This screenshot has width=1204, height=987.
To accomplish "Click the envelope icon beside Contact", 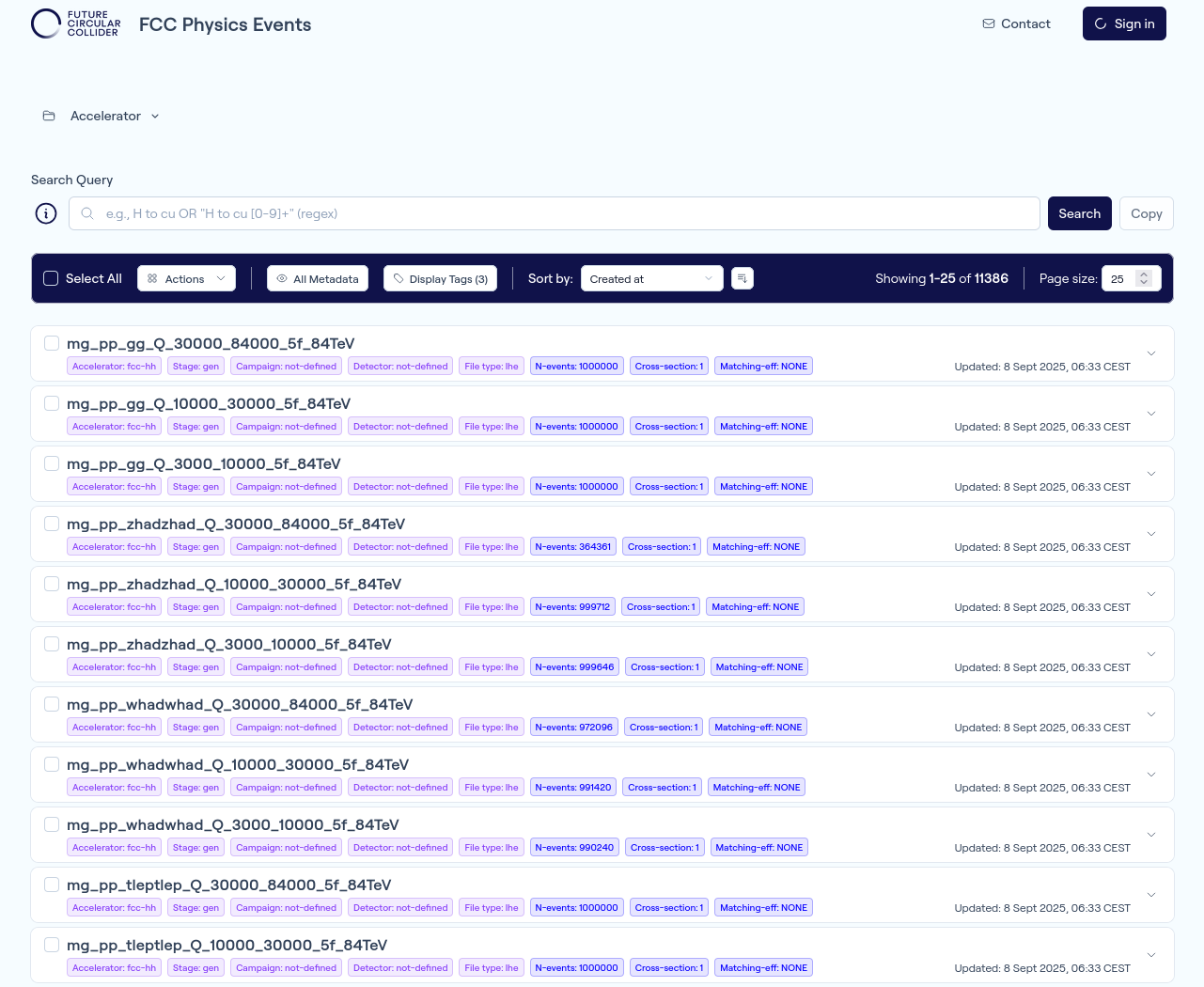I will 989,23.
